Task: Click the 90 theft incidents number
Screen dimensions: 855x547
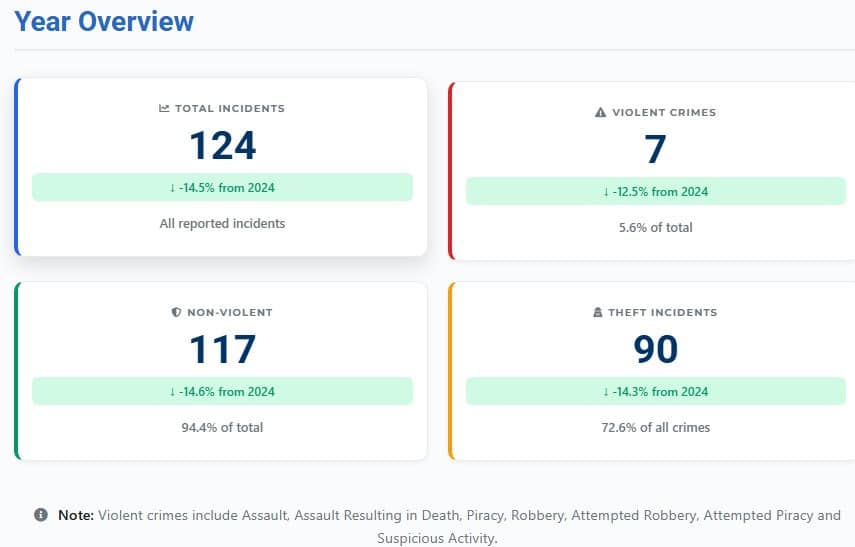Action: [x=655, y=350]
